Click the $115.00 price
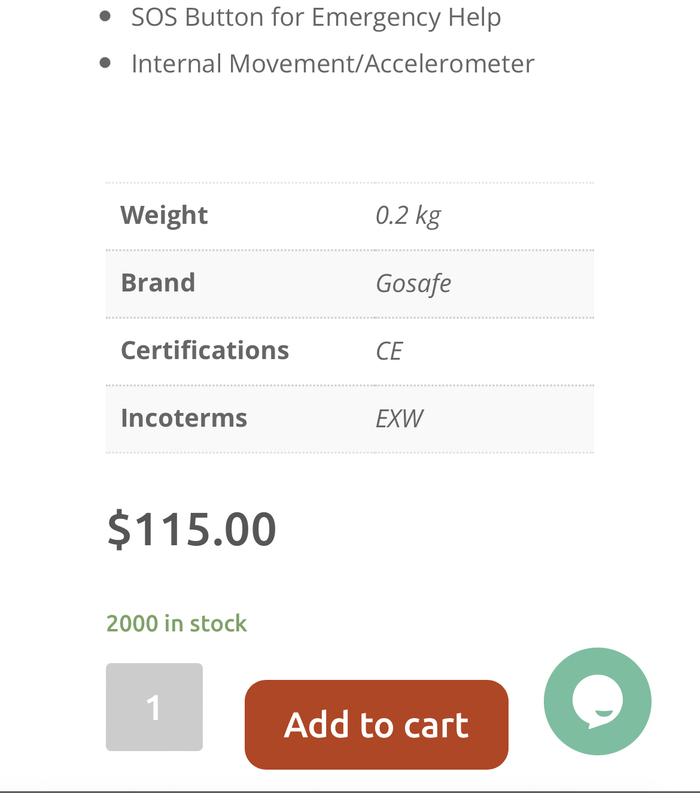Viewport: 700px width, 793px height. pyautogui.click(x=192, y=529)
